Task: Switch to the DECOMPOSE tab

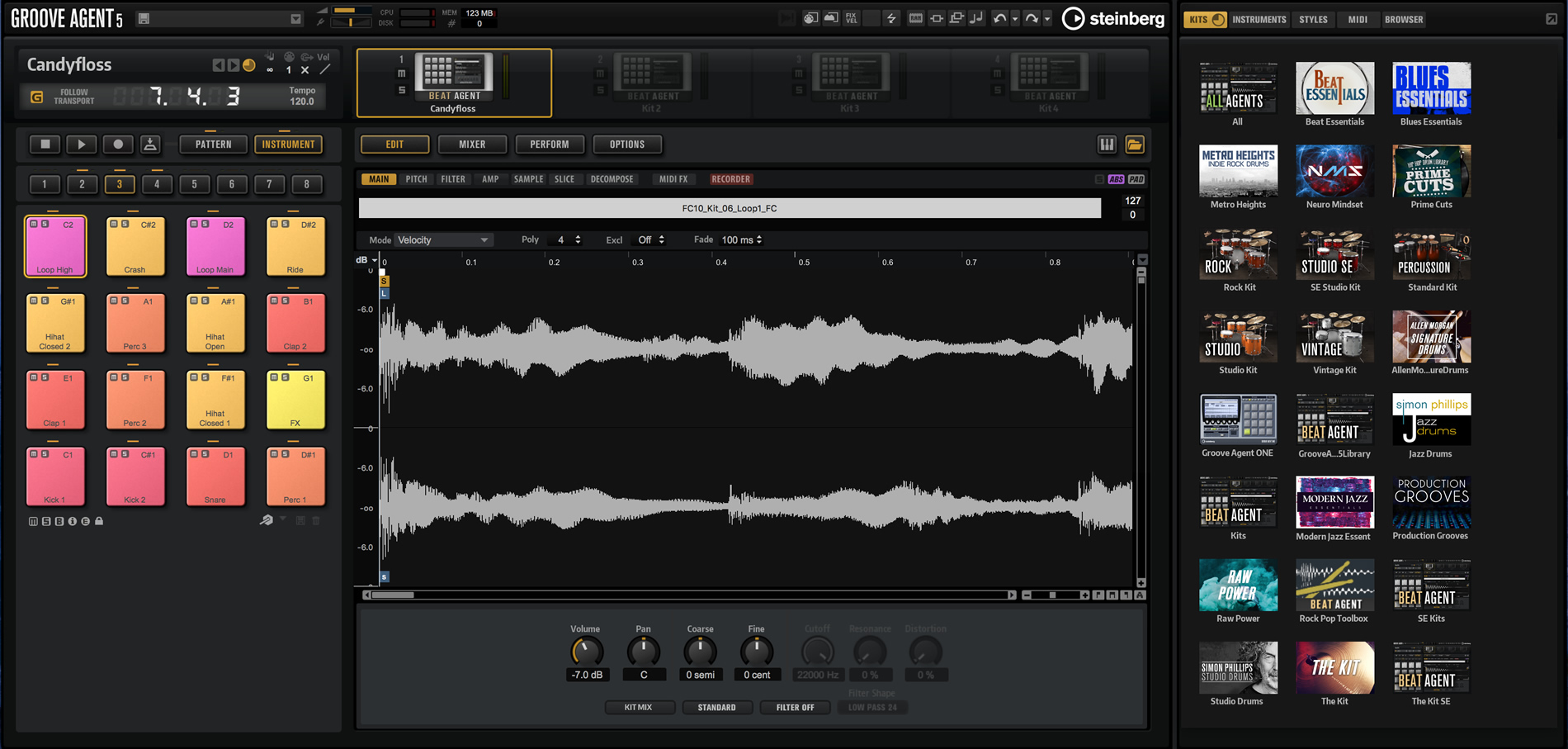Action: coord(612,178)
